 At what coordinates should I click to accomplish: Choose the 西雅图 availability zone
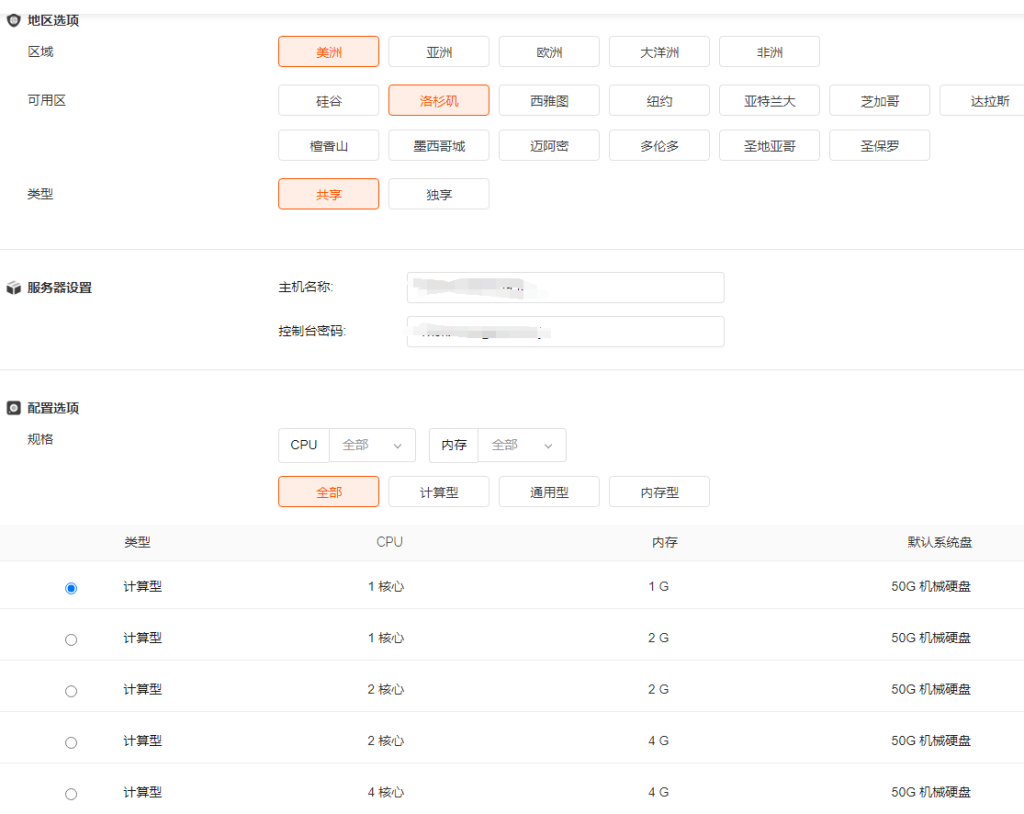click(x=549, y=101)
